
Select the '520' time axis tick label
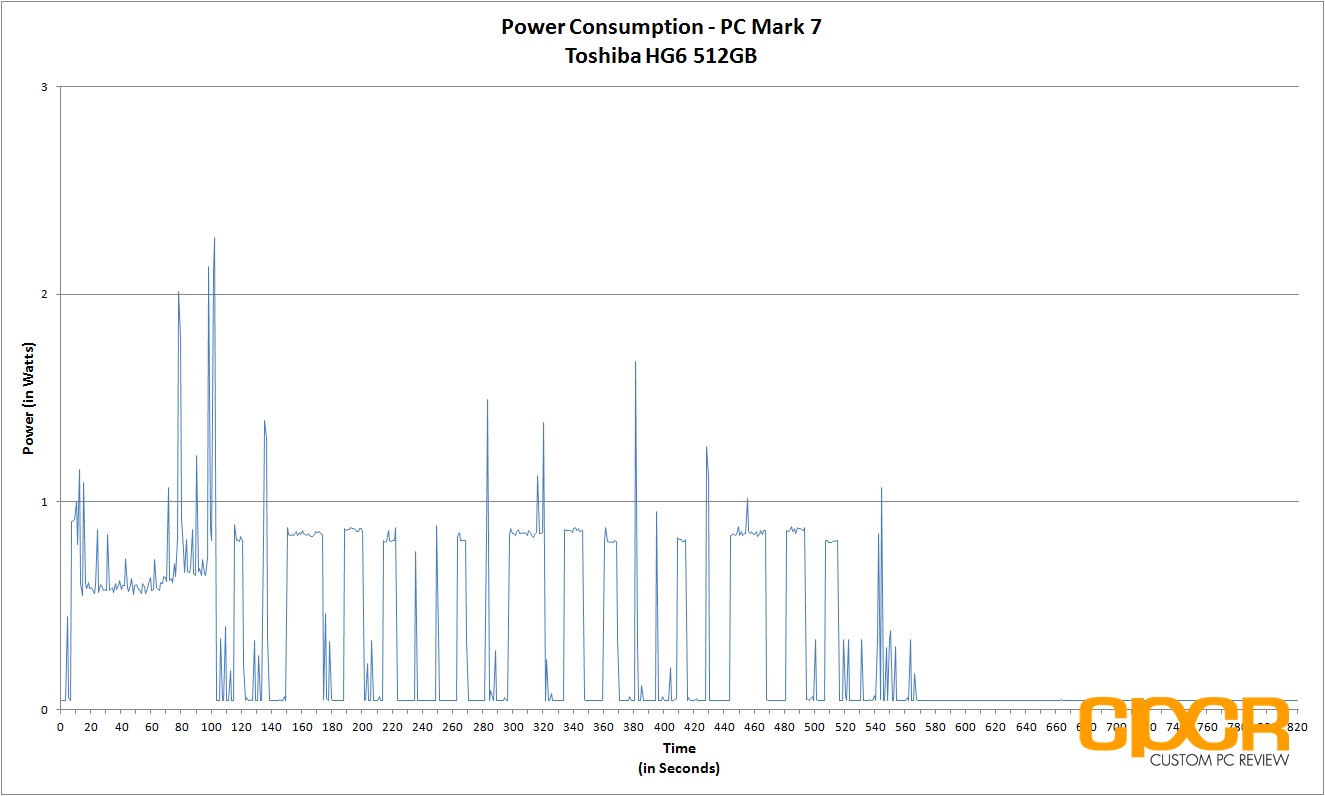pyautogui.click(x=845, y=727)
